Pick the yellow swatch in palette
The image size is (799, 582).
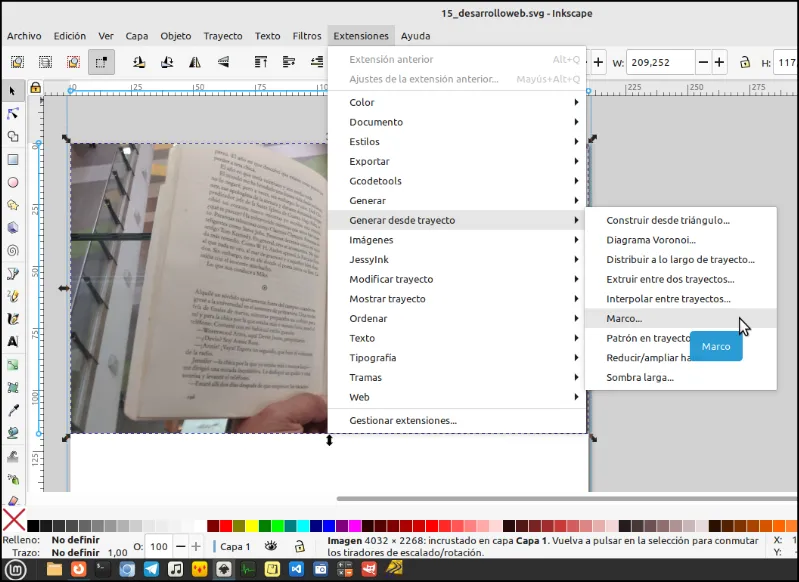pyautogui.click(x=251, y=525)
